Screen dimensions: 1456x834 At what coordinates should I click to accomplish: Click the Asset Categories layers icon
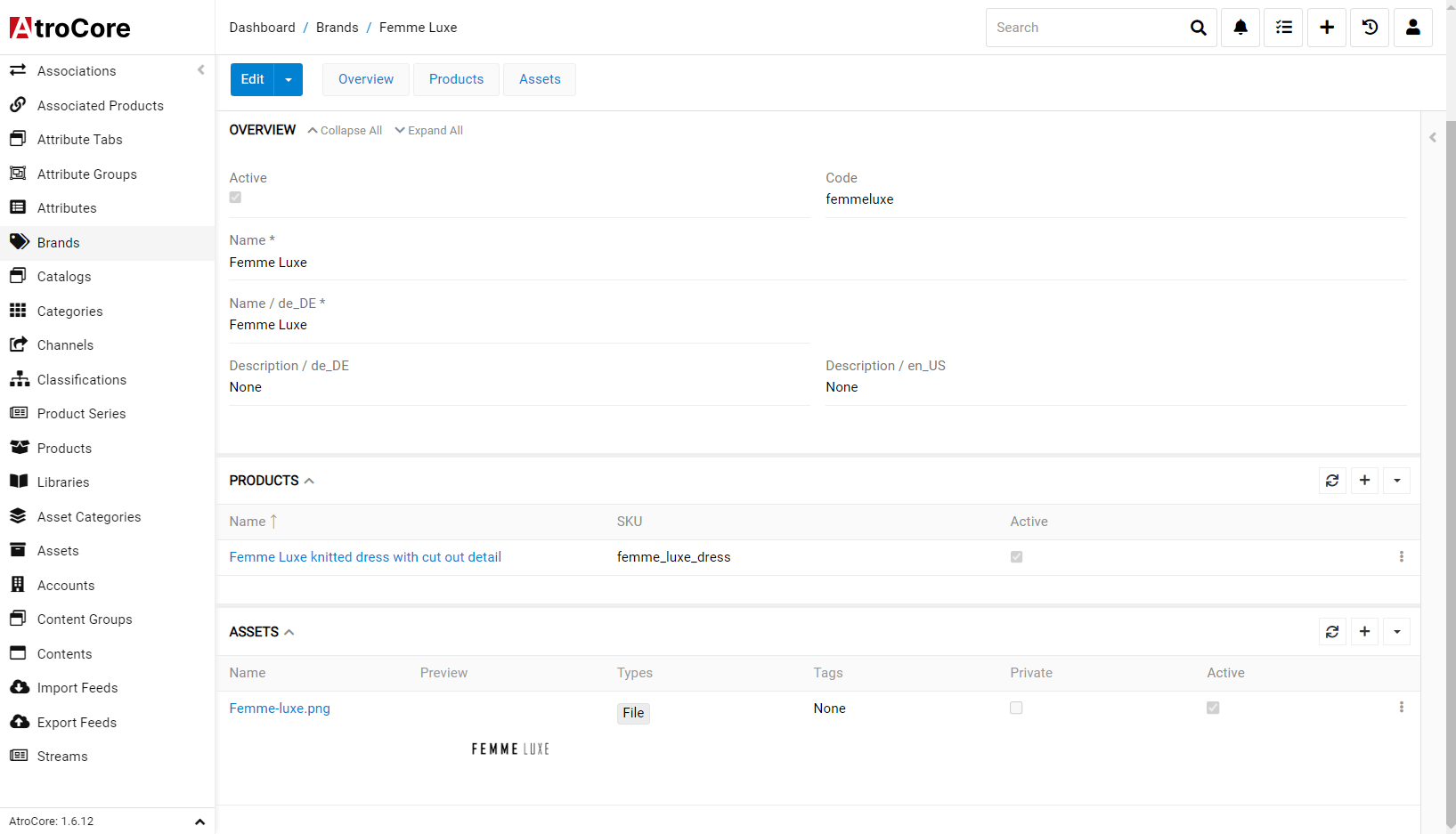[x=18, y=515]
